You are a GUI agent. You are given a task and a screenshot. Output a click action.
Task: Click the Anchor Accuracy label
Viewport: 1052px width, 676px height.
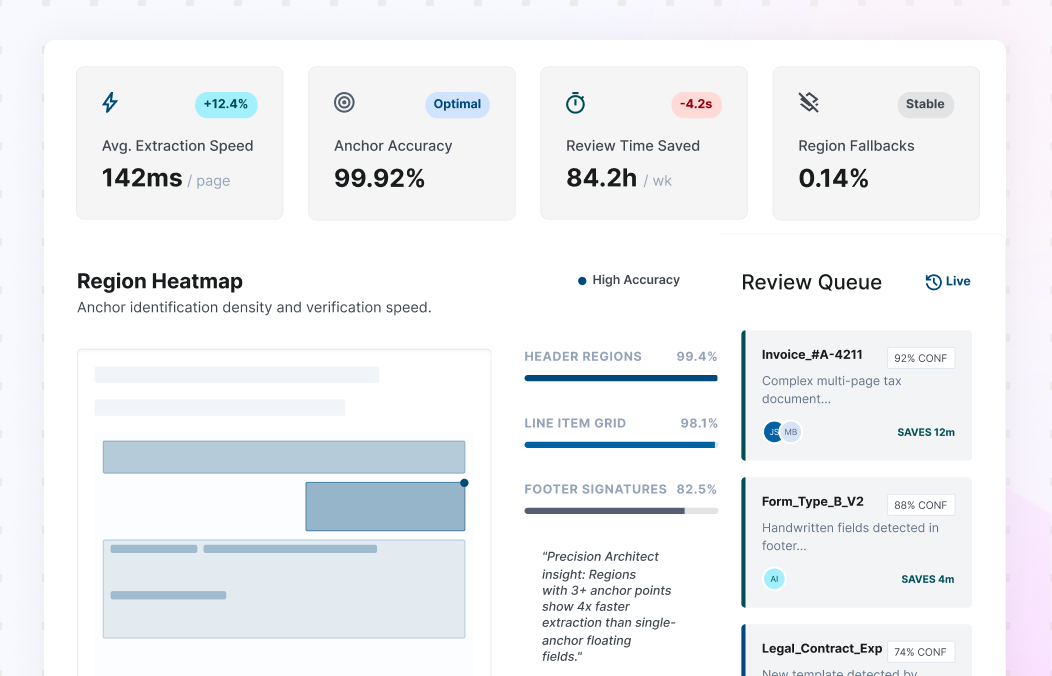[393, 146]
